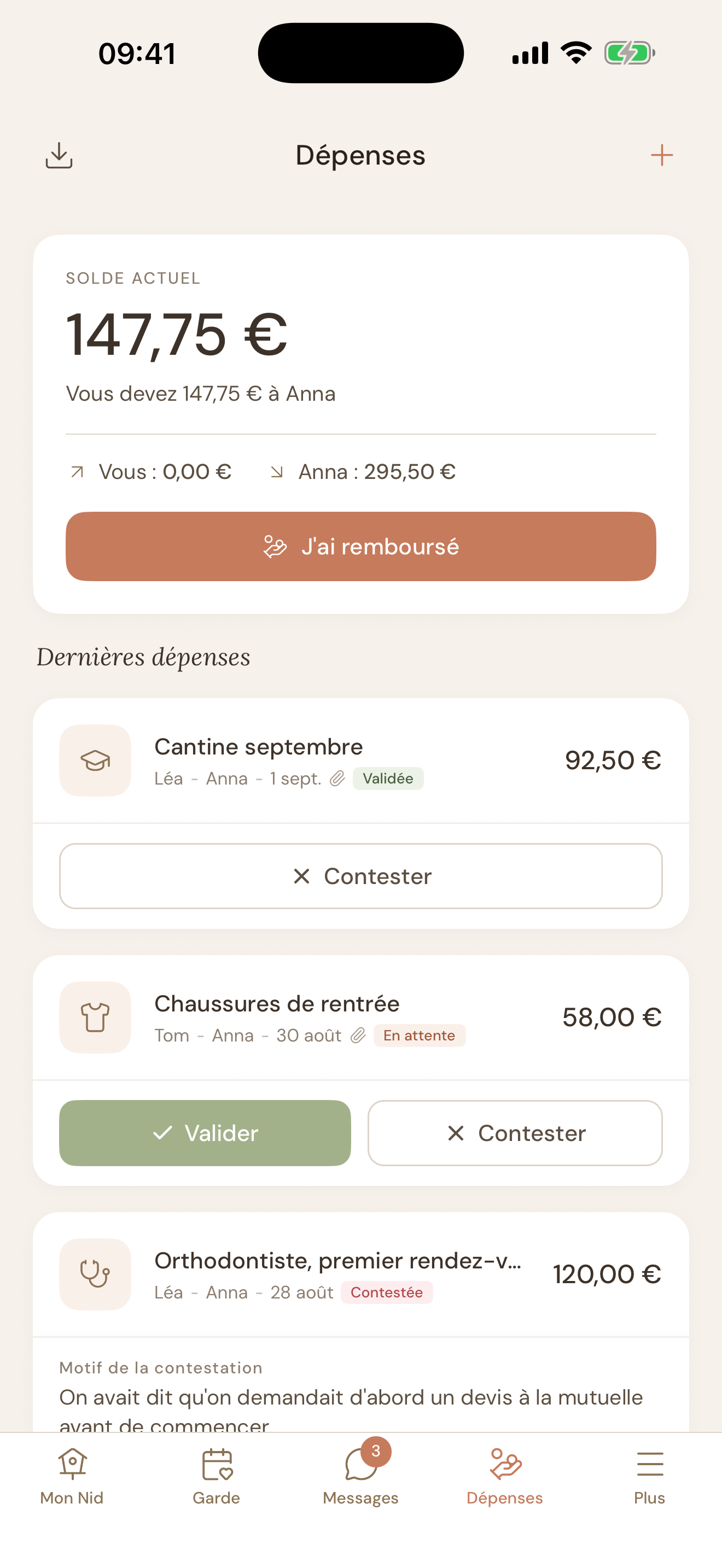Tap the clothing icon for Chaussures de rentrée
Screen dimensions: 722x1568
coord(95,1017)
